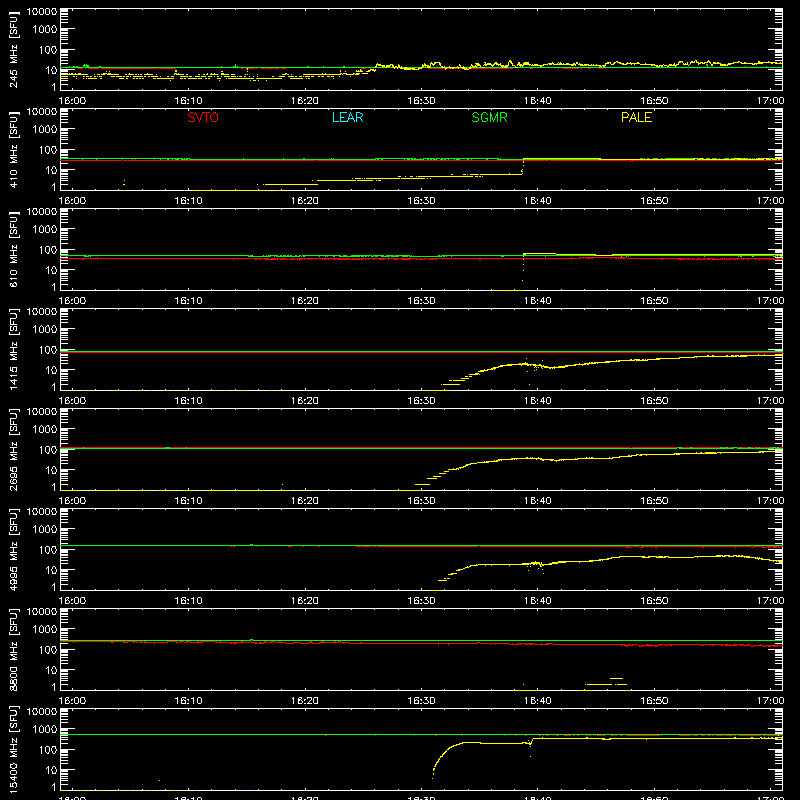This screenshot has width=800, height=800.
Task: Select the 8800 MHz [SFU] axis label
Action: tap(14, 650)
